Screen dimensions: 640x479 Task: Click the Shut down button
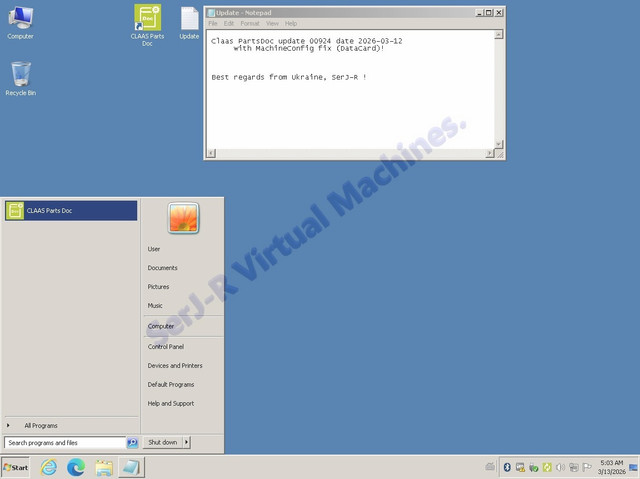(x=162, y=442)
